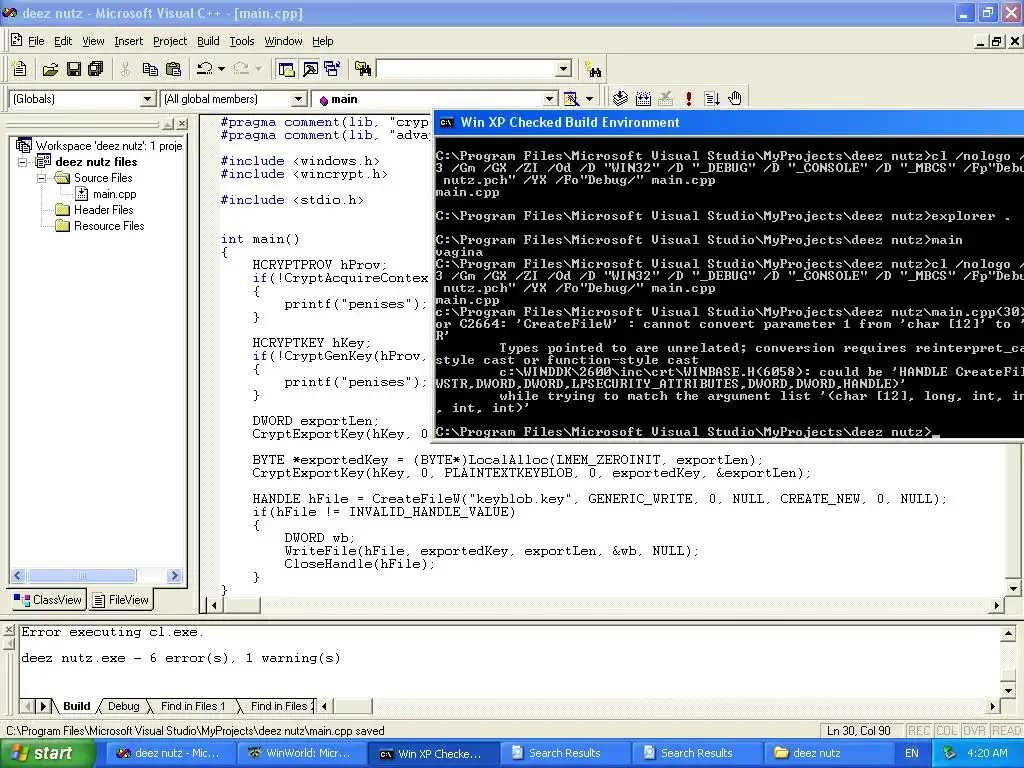Click the EN language indicator
This screenshot has height=768, width=1024.
(912, 753)
